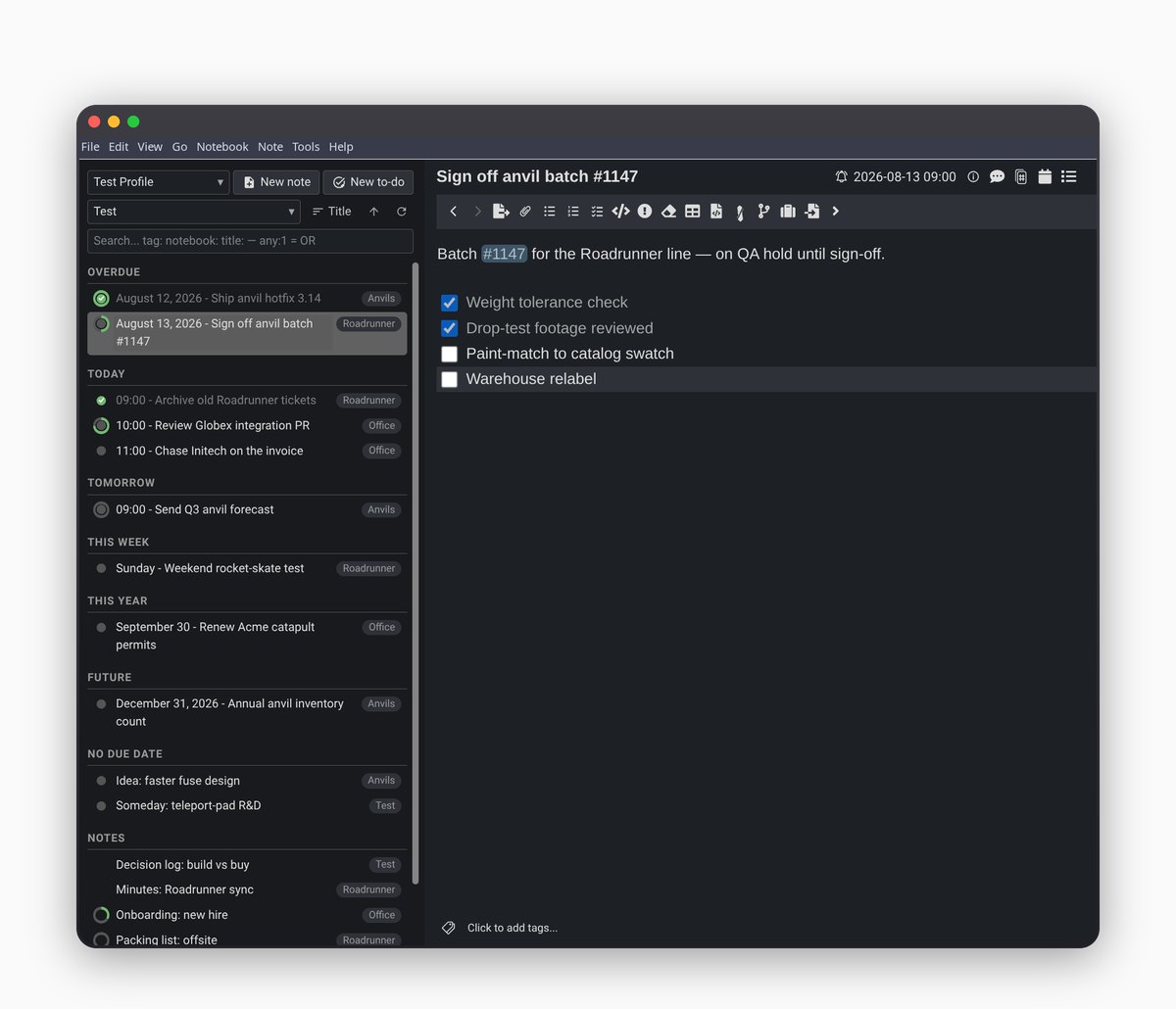Click the eraser icon in editor toolbar
The image size is (1176, 1009).
coord(668,212)
